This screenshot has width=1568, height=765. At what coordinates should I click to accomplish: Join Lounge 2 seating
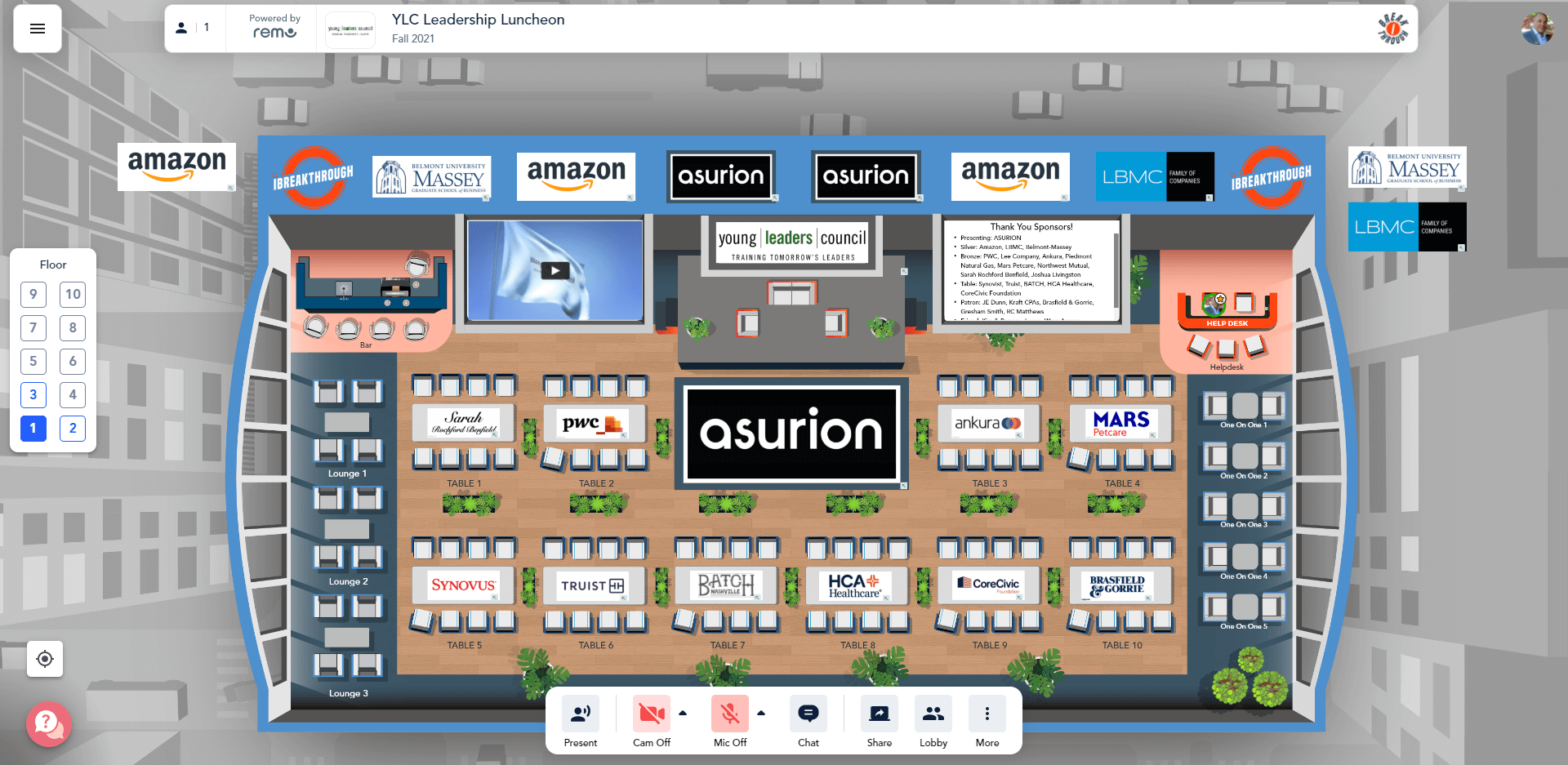coord(348,529)
